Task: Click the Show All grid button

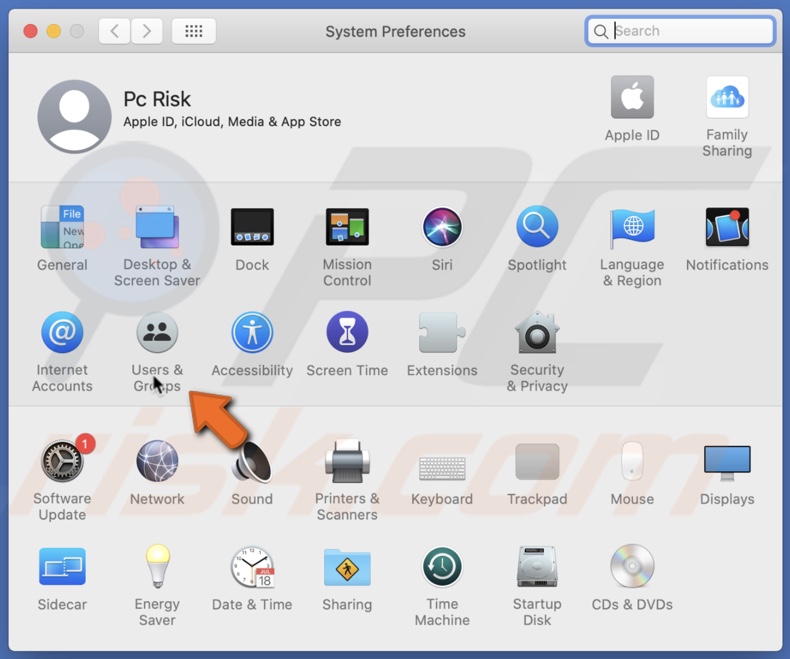Action: pos(194,31)
